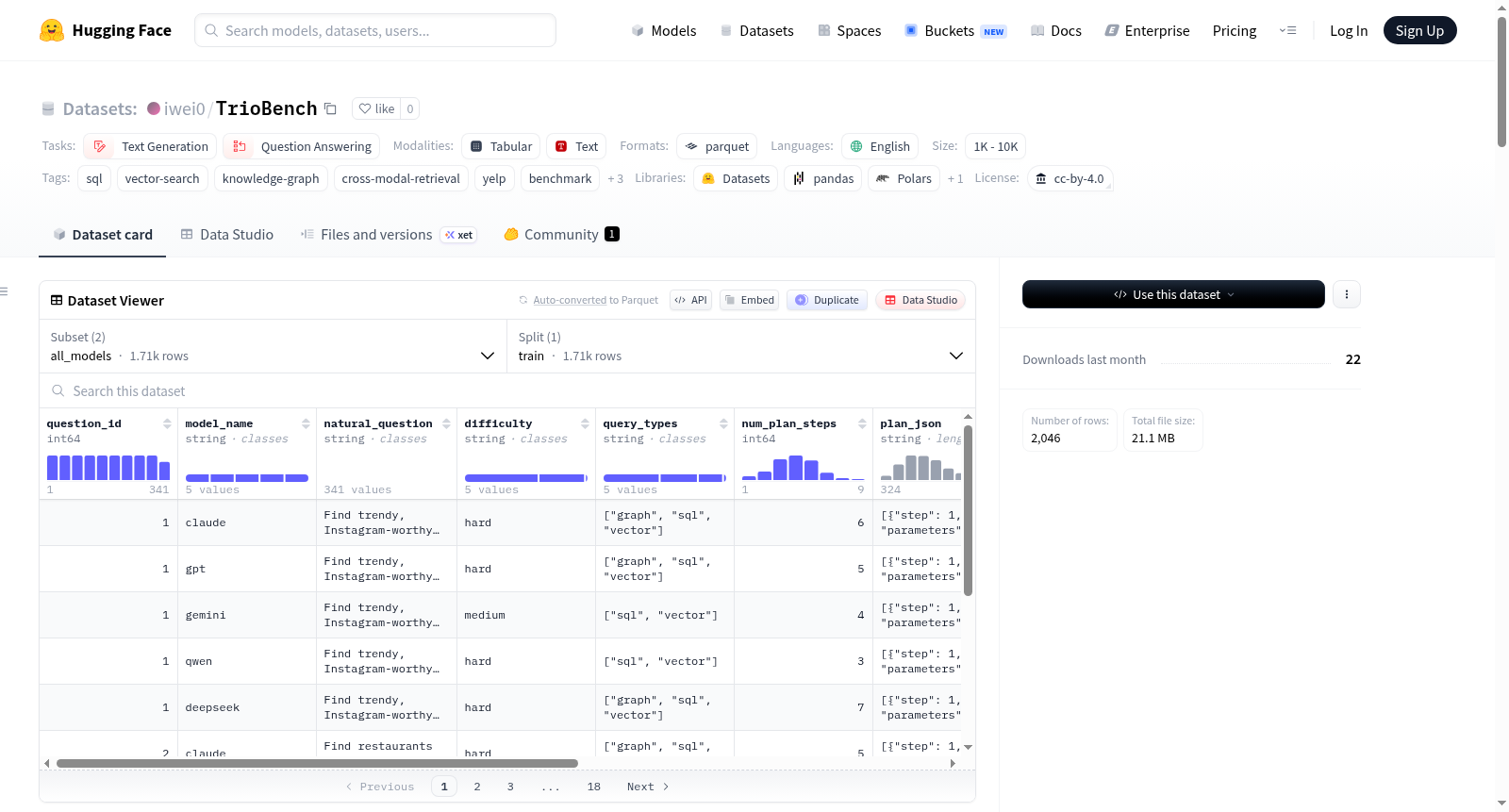Click the Sign Up button
The image size is (1509, 812).
click(1419, 31)
